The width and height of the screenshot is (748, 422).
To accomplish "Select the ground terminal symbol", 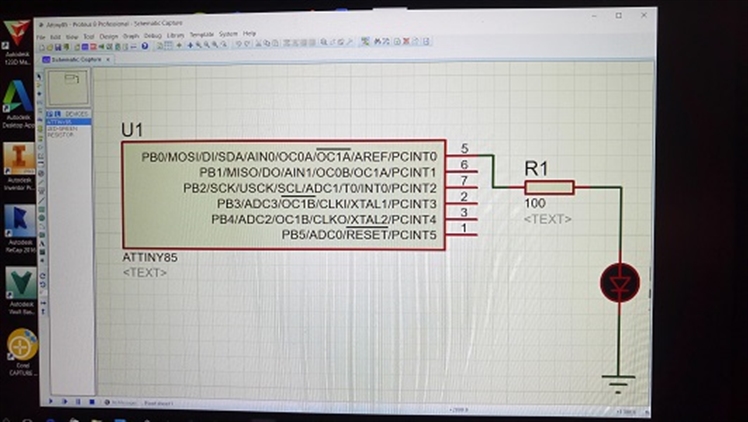I will click(x=618, y=384).
